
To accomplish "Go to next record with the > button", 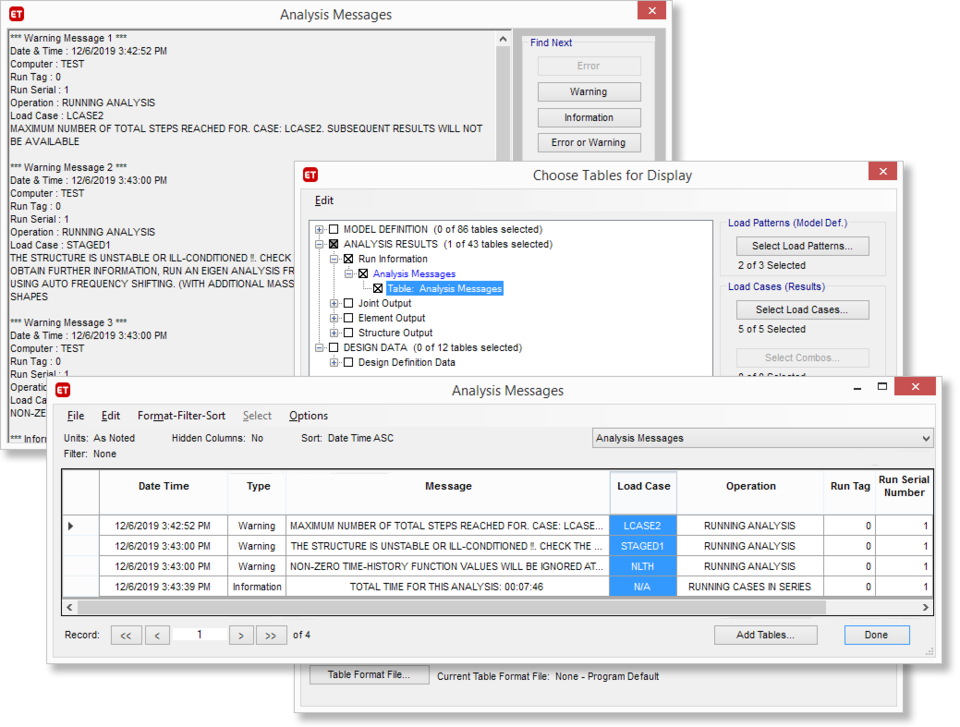I will coord(241,635).
